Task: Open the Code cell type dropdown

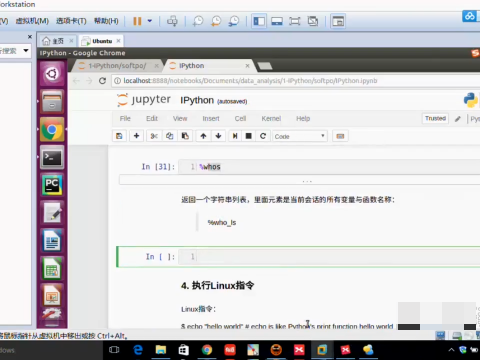Action: click(300, 136)
